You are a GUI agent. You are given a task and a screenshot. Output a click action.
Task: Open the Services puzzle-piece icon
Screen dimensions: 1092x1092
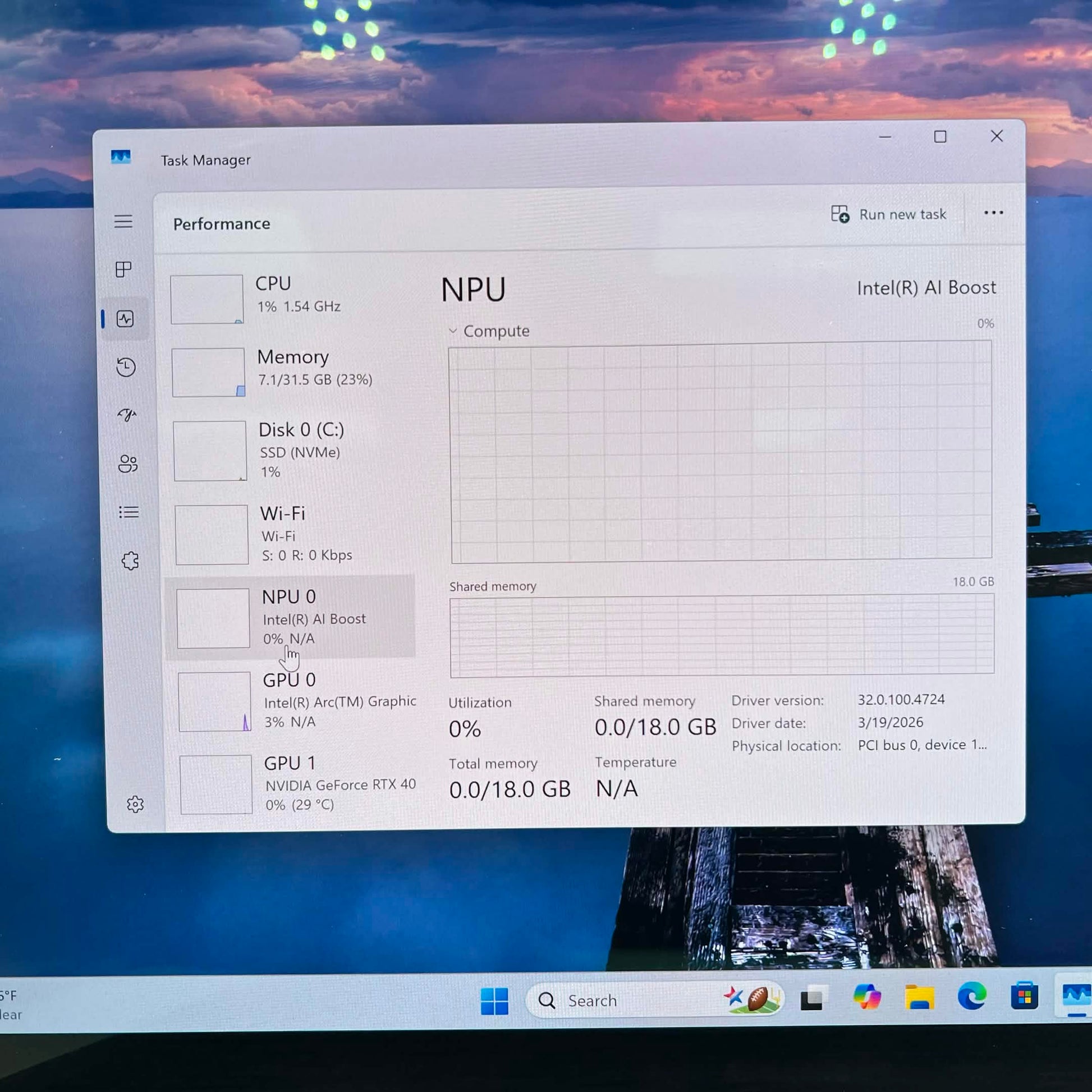[x=130, y=561]
